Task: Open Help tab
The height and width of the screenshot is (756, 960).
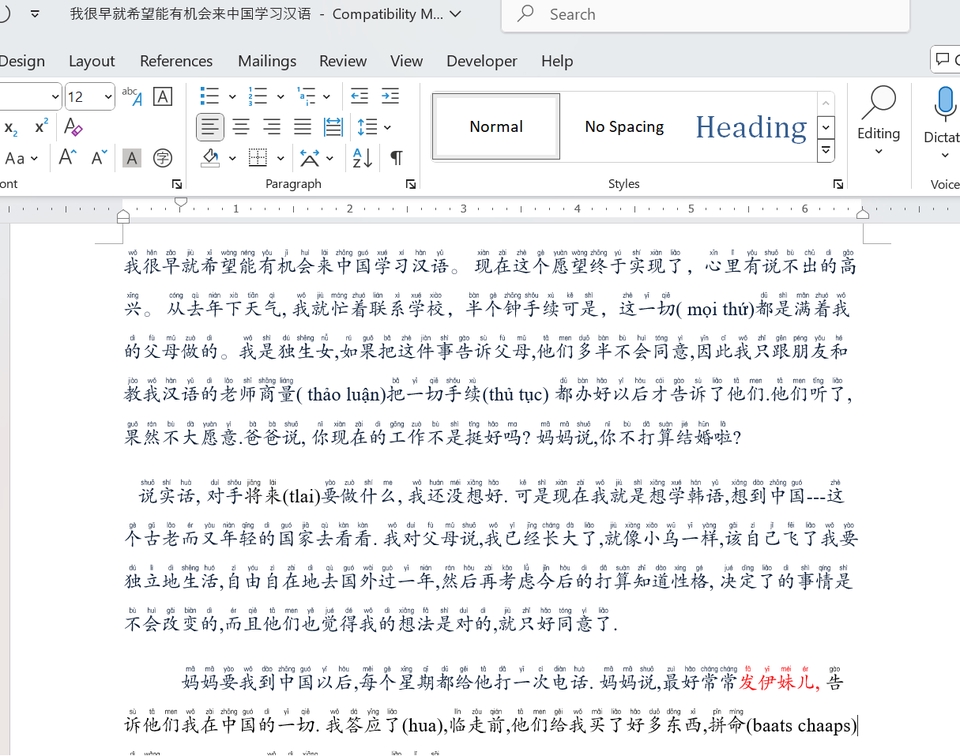Action: tap(557, 61)
